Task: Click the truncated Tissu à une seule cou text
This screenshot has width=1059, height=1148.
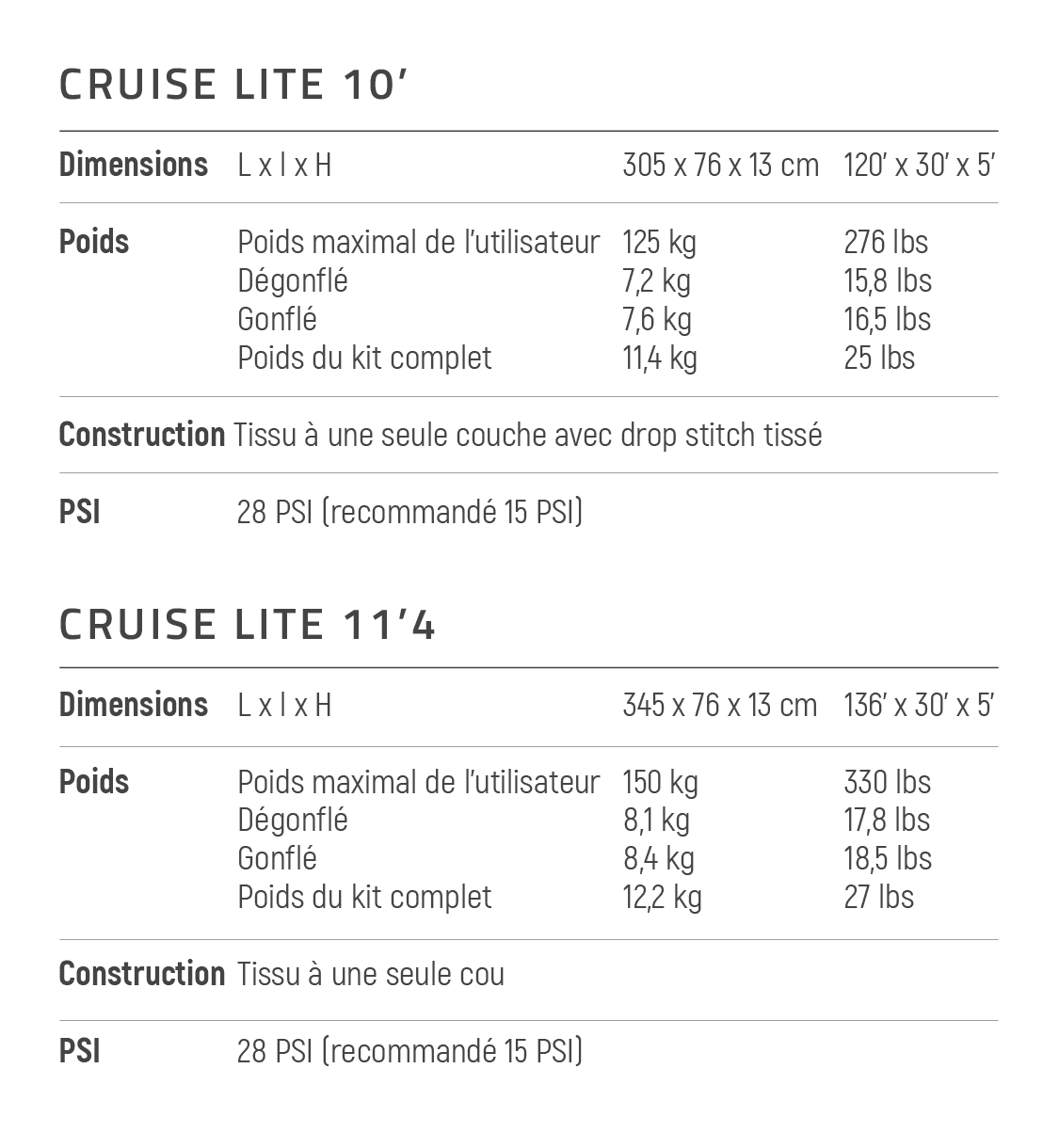Action: (x=371, y=974)
